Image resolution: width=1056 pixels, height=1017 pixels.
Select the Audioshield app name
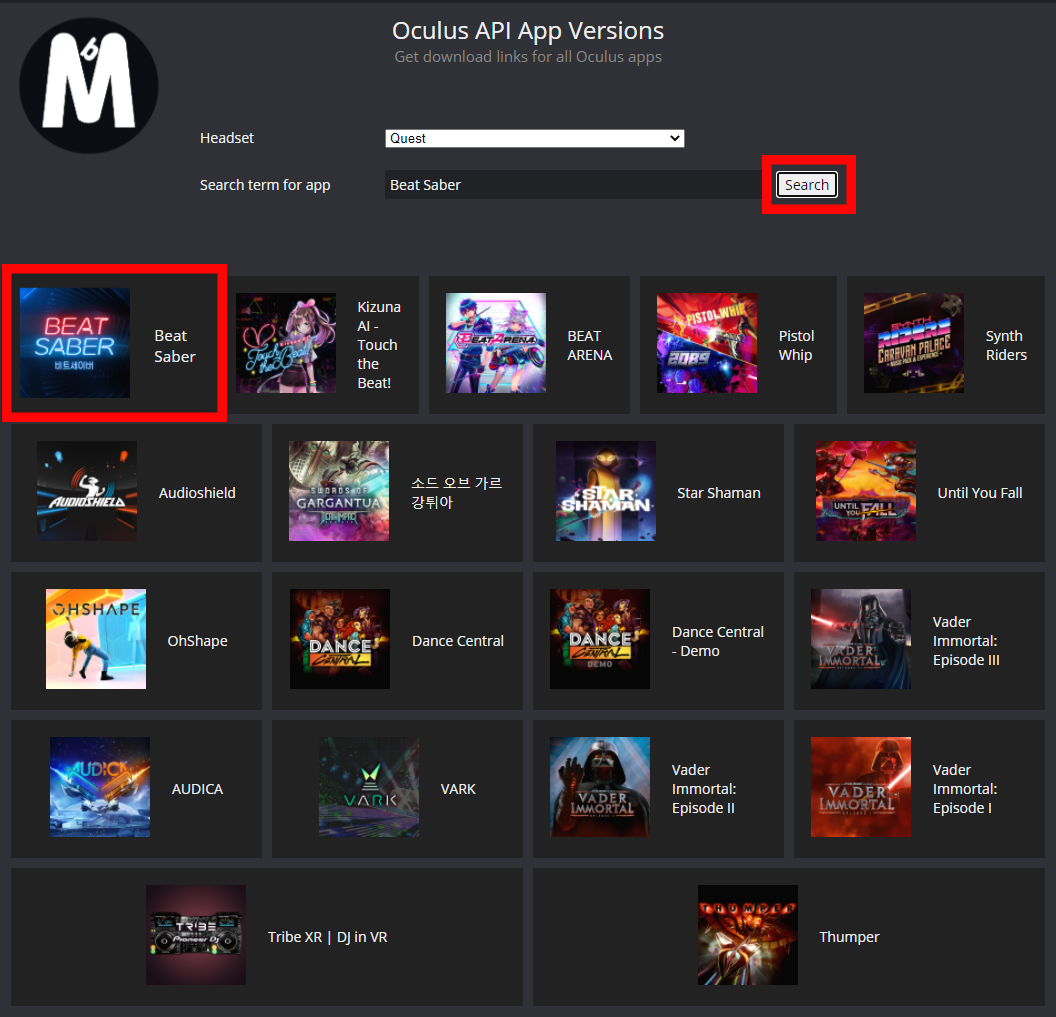pos(197,493)
